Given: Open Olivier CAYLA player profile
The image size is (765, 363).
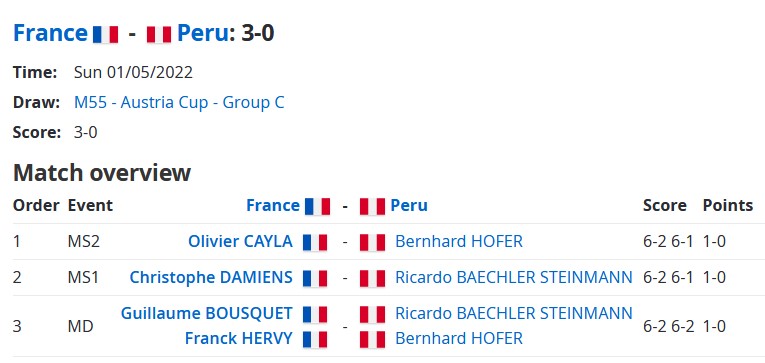Looking at the screenshot, I should [241, 241].
